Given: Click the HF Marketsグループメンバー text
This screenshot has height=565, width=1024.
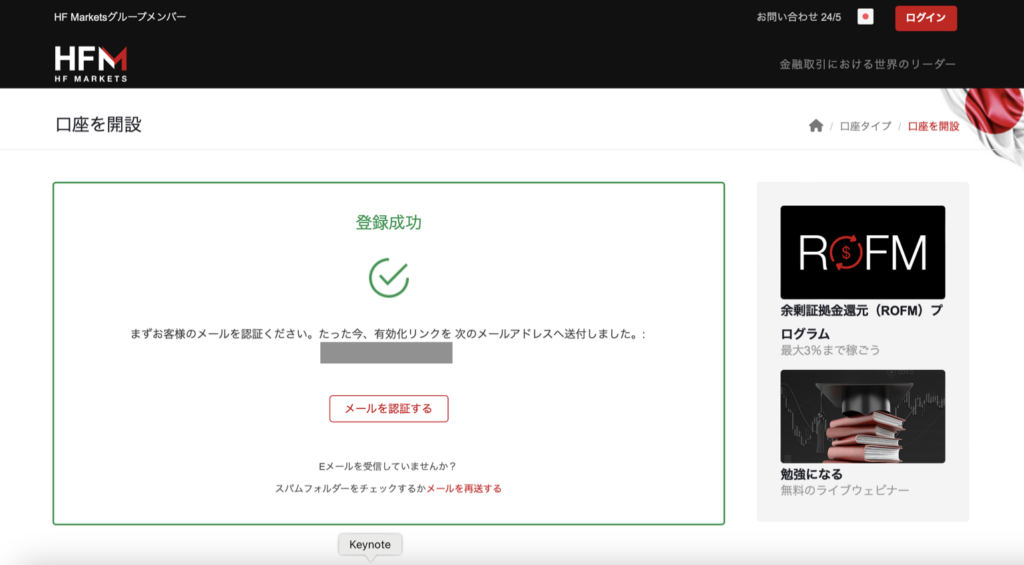Looking at the screenshot, I should [120, 17].
